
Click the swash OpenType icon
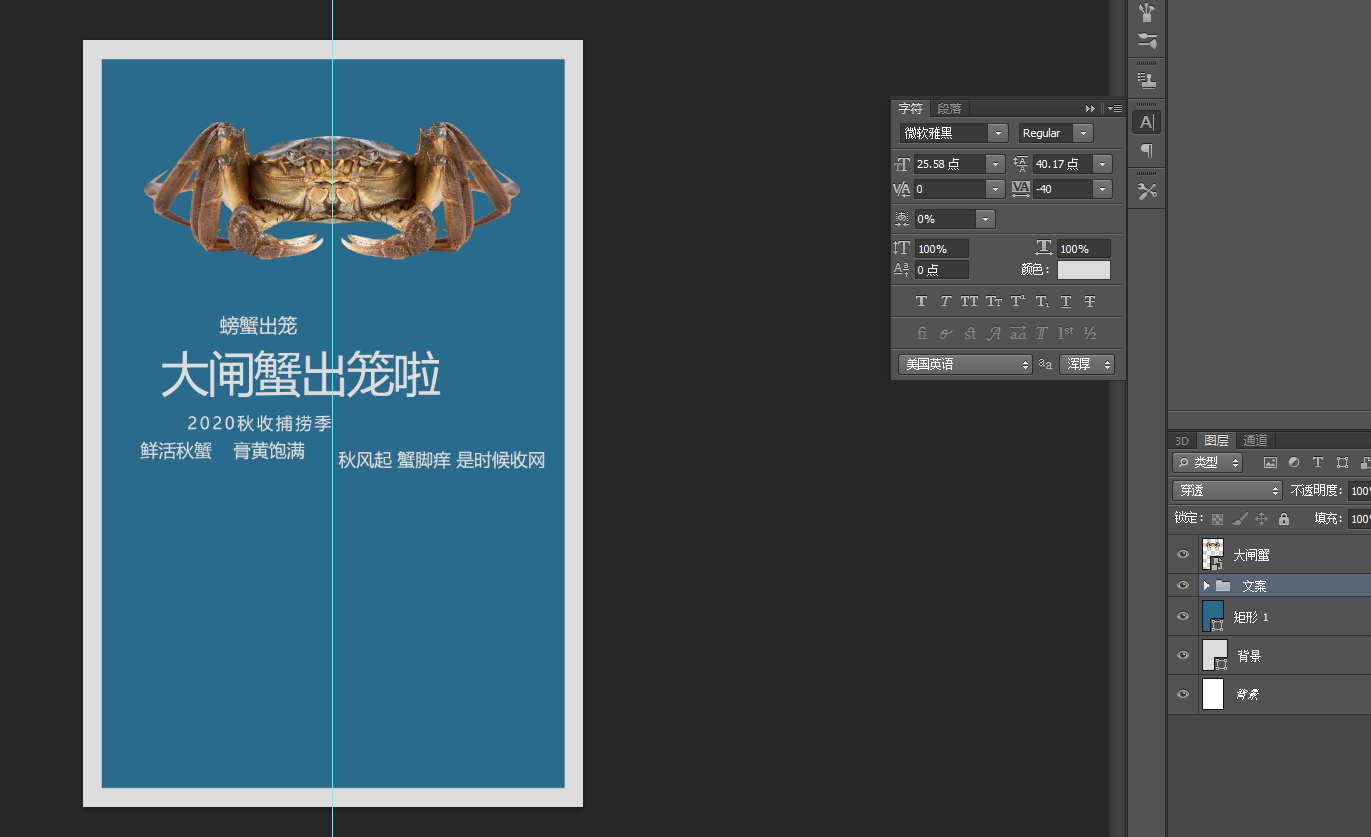tap(994, 333)
